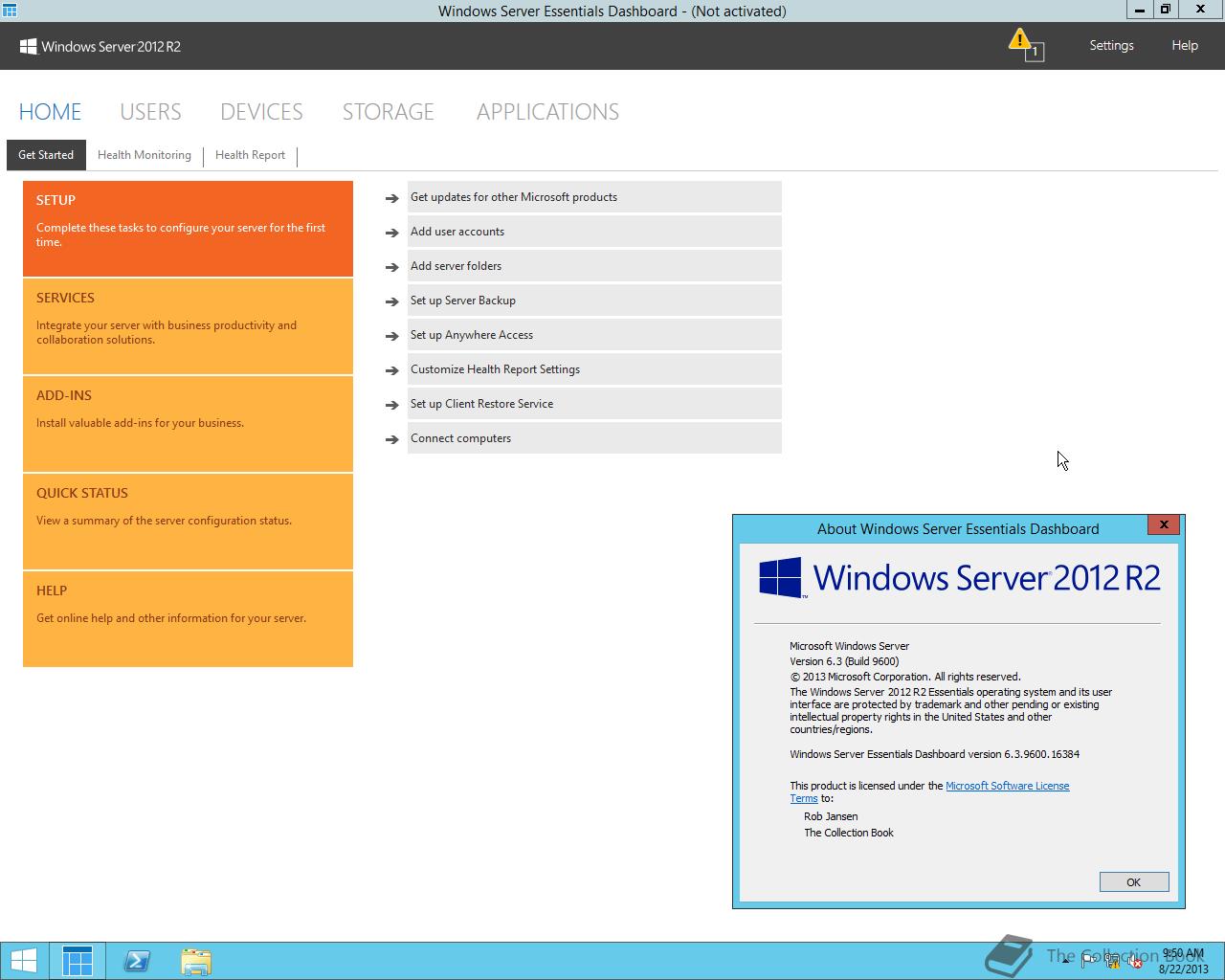
Task: Switch to the DEVICES section
Action: click(x=261, y=112)
